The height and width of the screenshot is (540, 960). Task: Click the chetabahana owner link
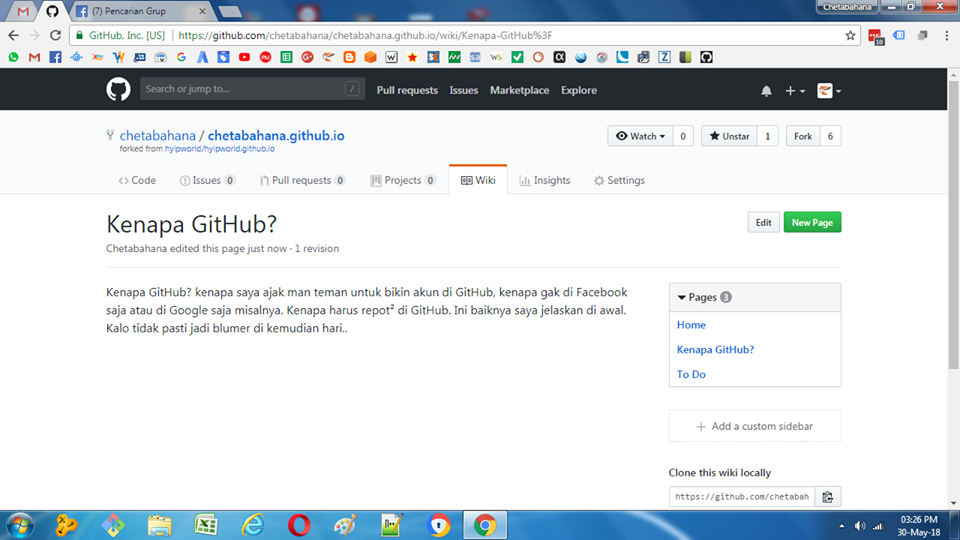pyautogui.click(x=157, y=135)
